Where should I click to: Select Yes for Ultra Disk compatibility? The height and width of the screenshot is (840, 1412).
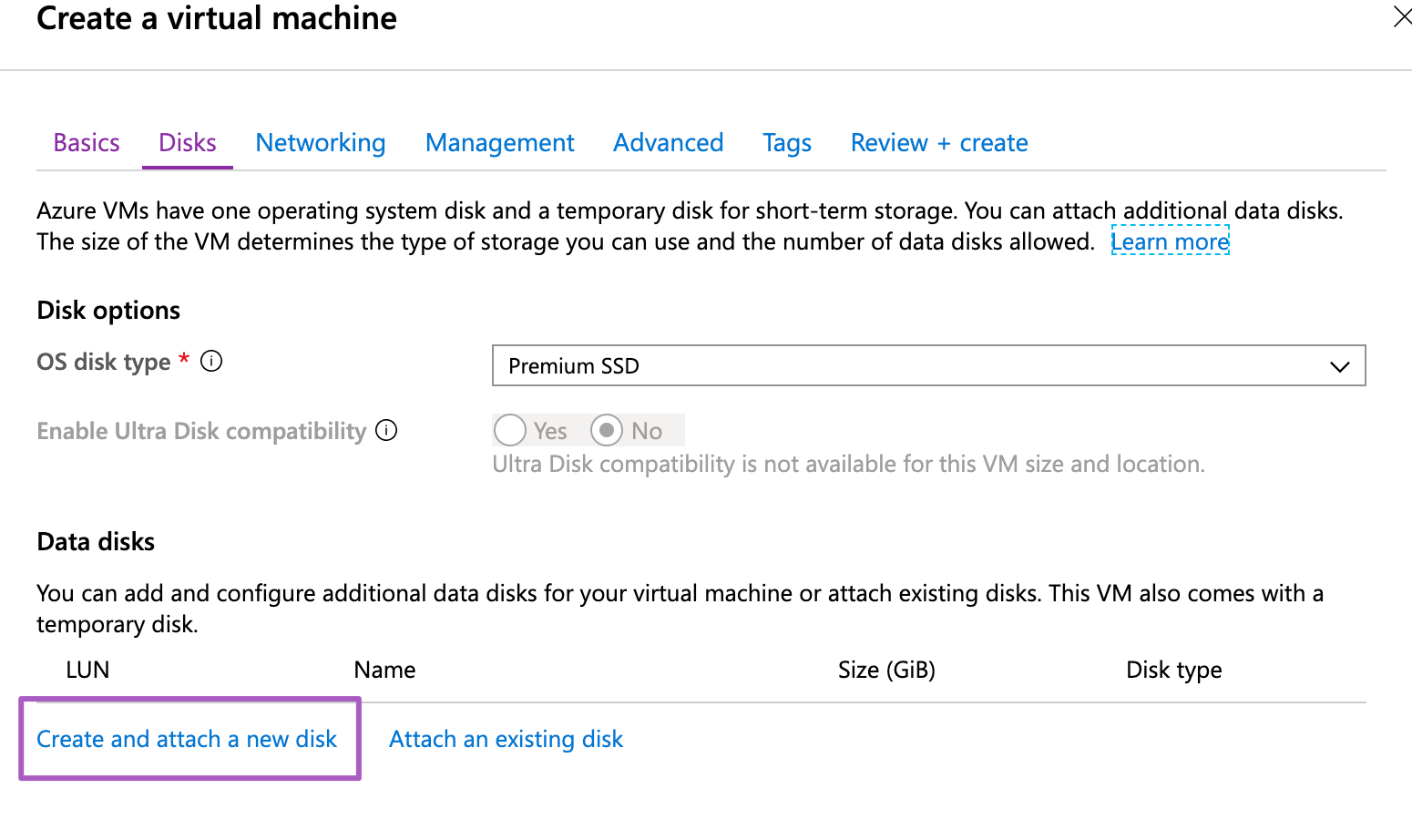510,430
